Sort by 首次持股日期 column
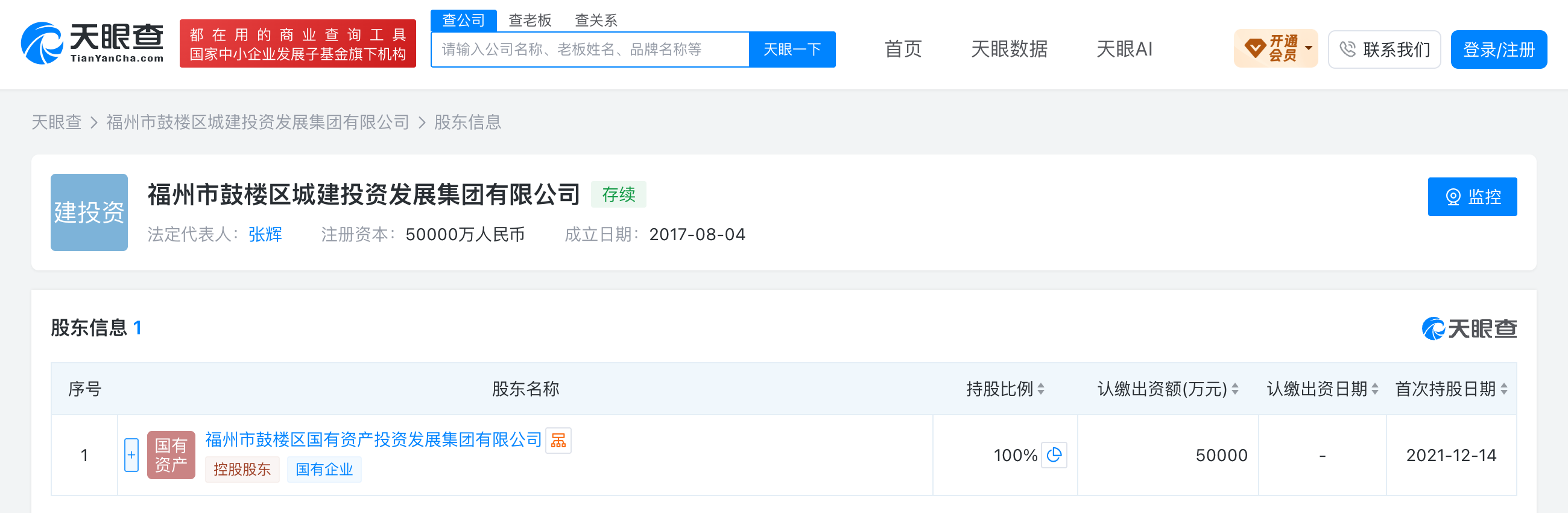 click(1503, 389)
